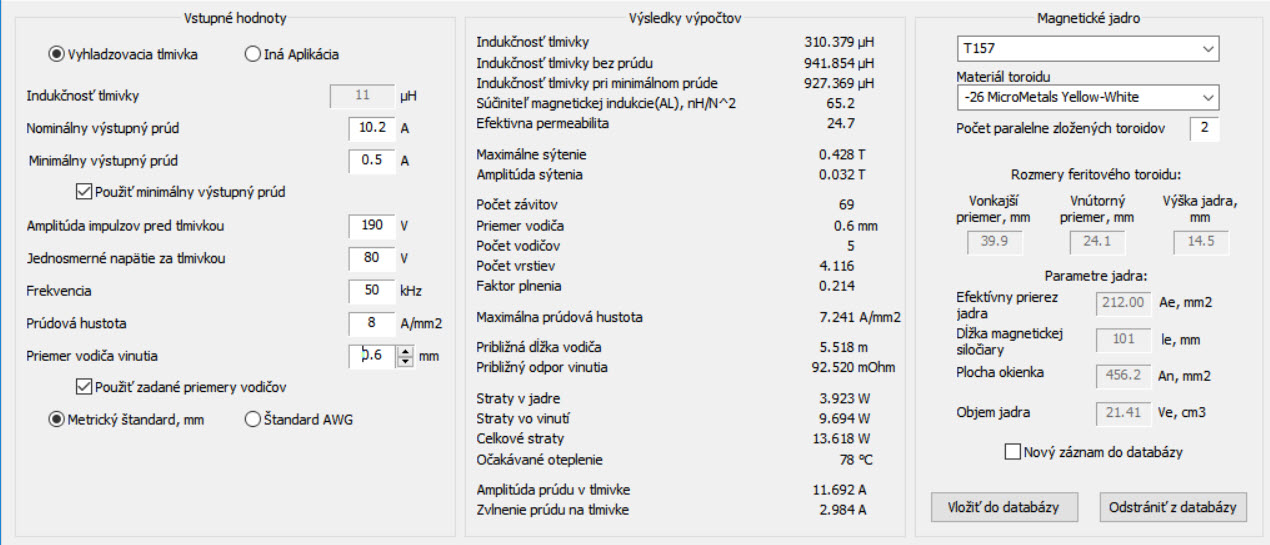Select the Jednosmerné napätie za tlmivkou field
The width and height of the screenshot is (1270, 545).
point(372,259)
